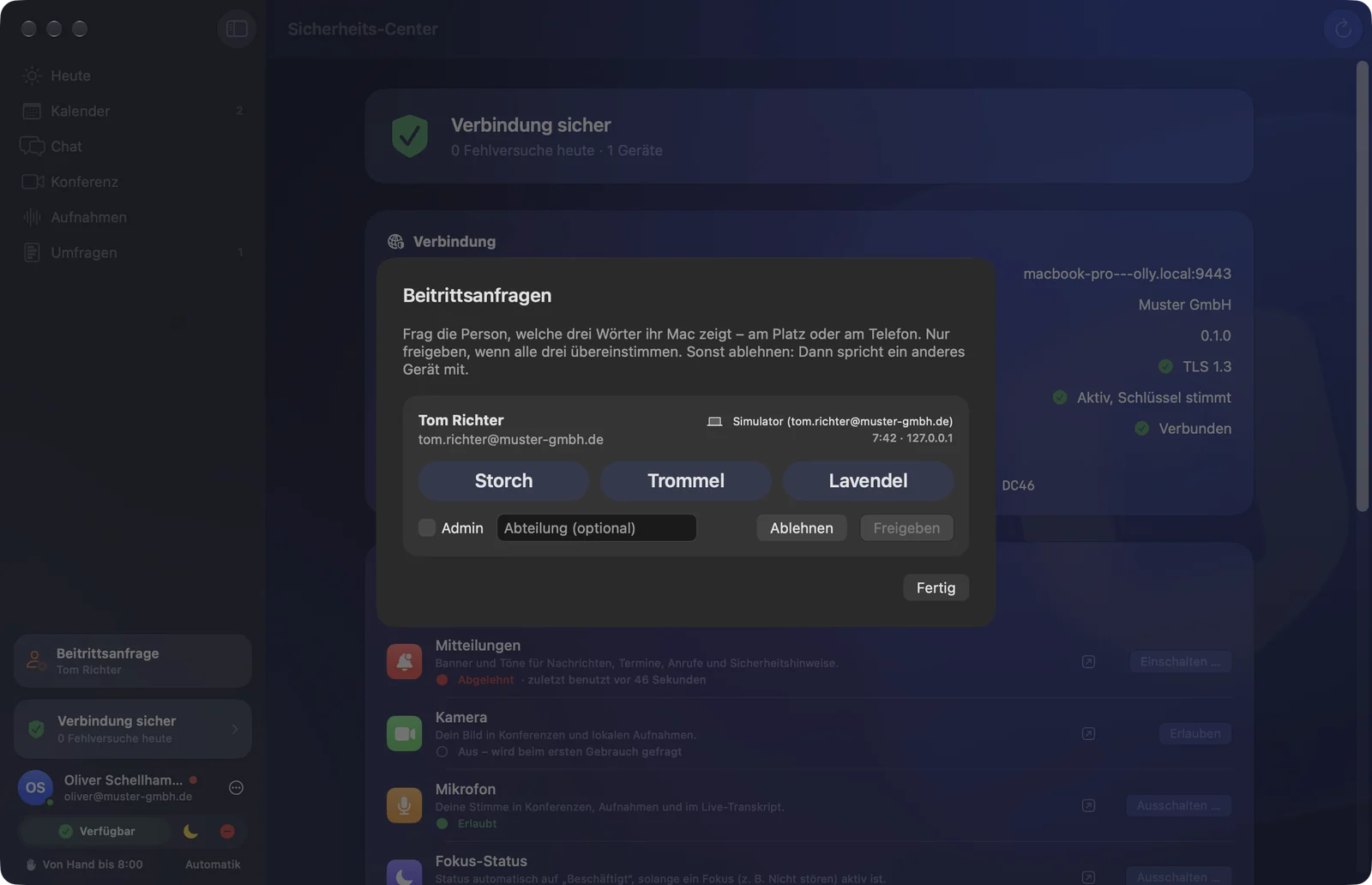This screenshot has width=1372, height=885.
Task: Expand the Verbindung sicher chevron
Action: [235, 730]
